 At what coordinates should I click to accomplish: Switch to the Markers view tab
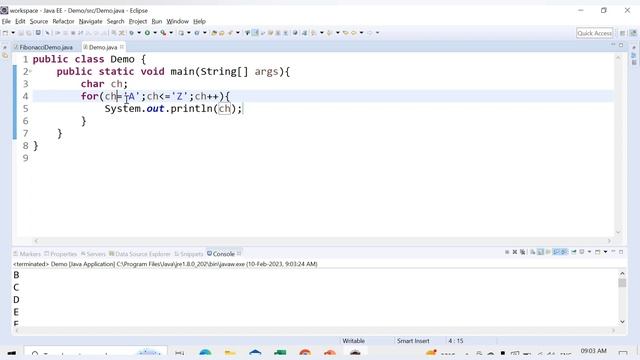27,254
